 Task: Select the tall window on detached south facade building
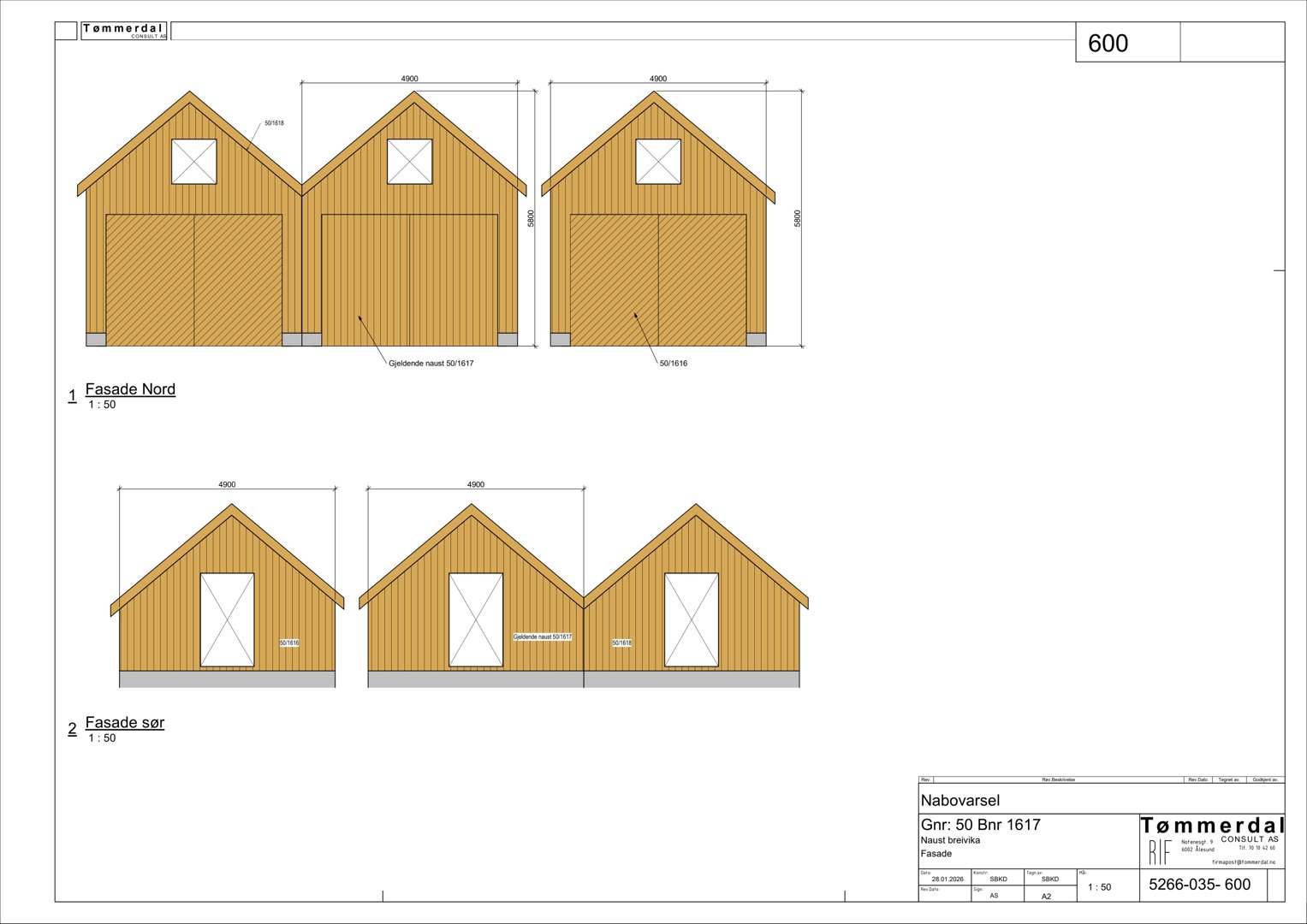point(227,620)
